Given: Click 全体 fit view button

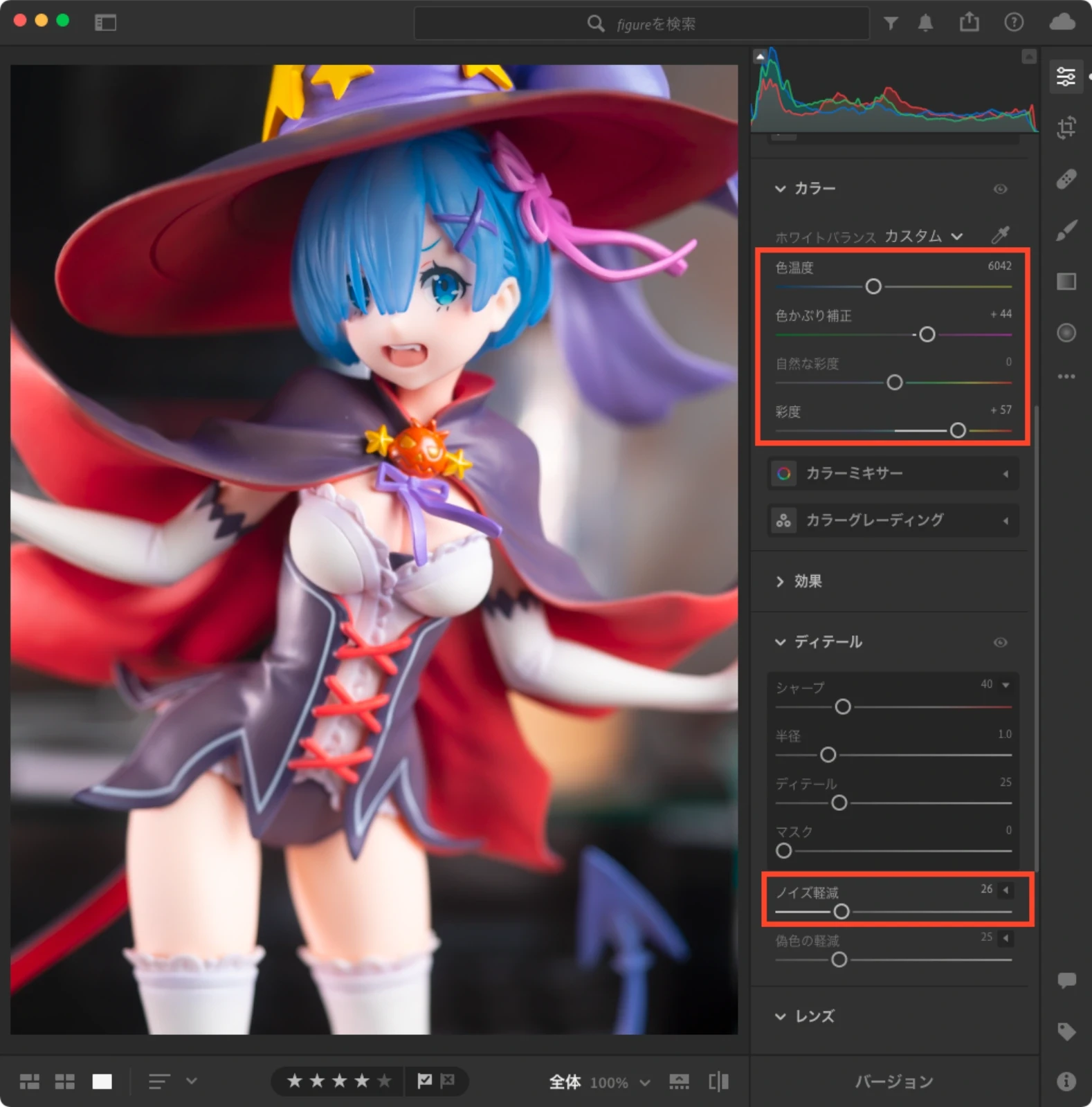Looking at the screenshot, I should point(565,1082).
